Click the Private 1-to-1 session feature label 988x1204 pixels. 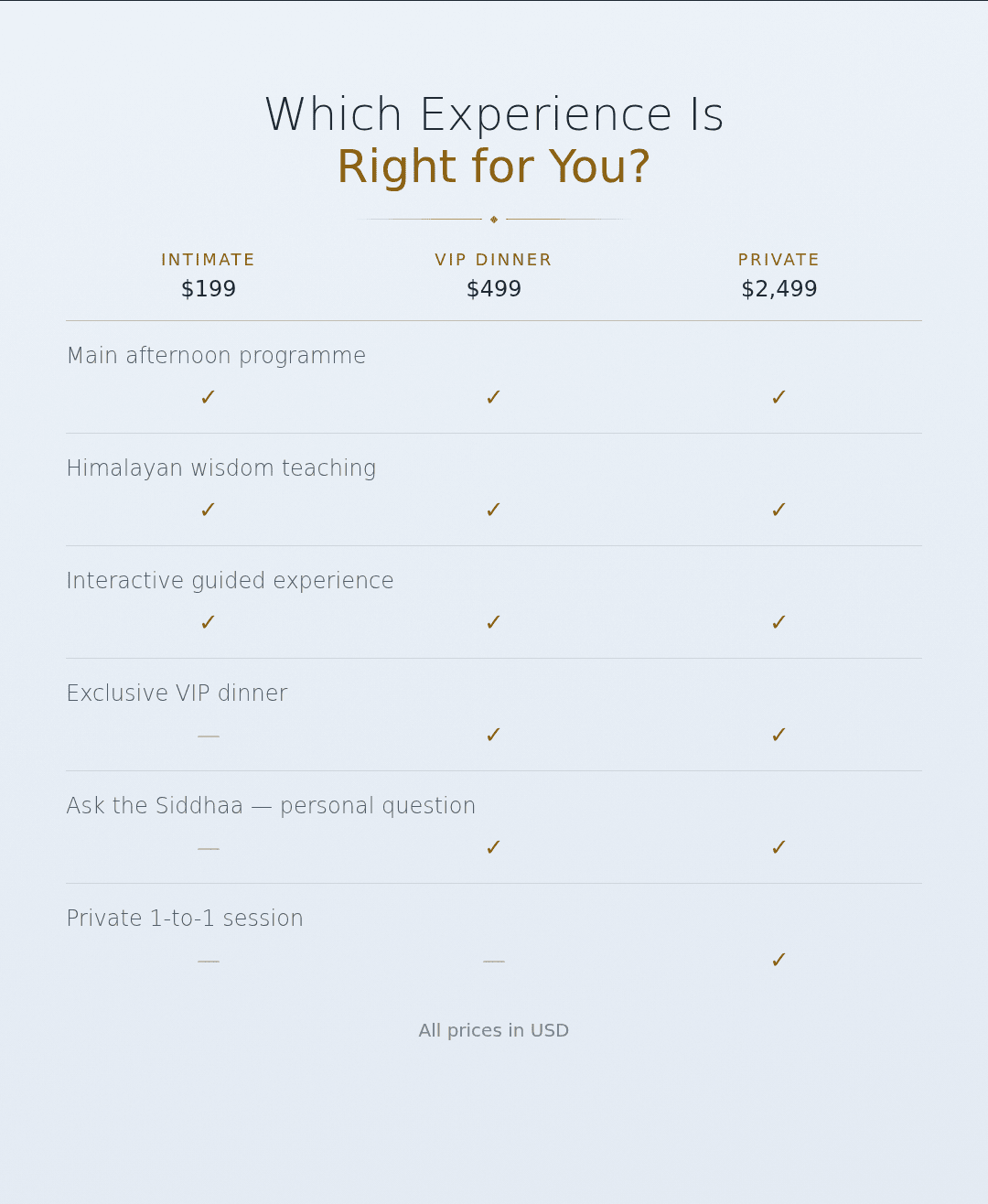[185, 919]
